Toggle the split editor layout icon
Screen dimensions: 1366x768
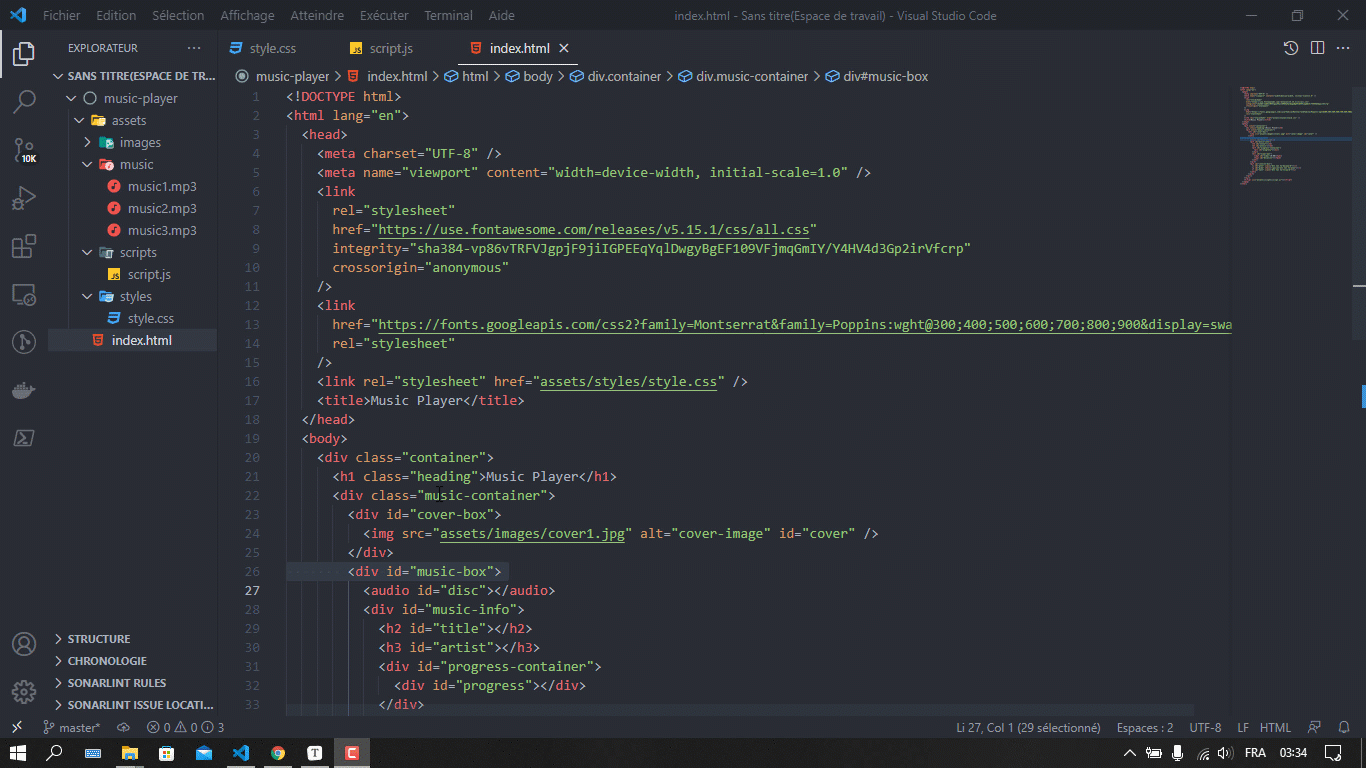click(x=1317, y=47)
